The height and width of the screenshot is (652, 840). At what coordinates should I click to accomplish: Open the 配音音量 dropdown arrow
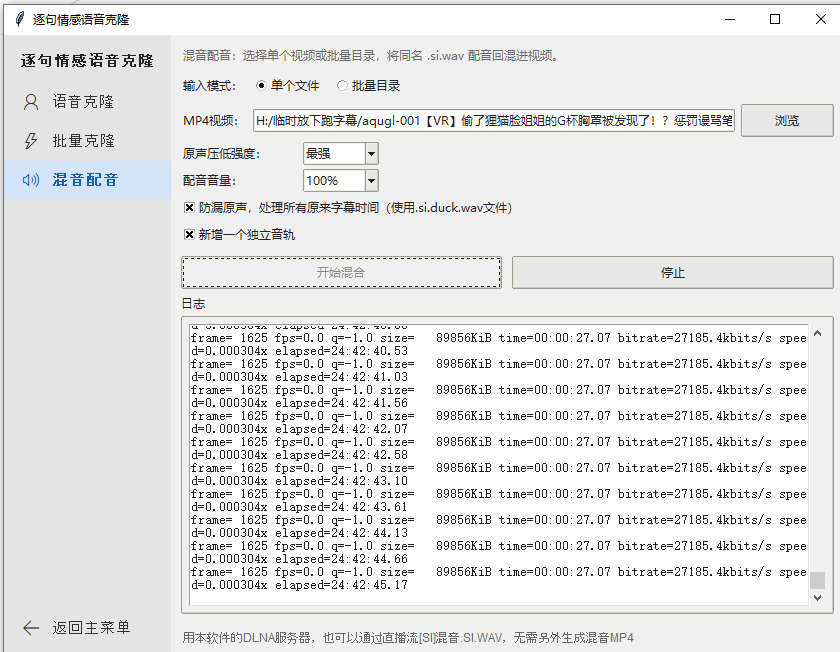[x=372, y=181]
